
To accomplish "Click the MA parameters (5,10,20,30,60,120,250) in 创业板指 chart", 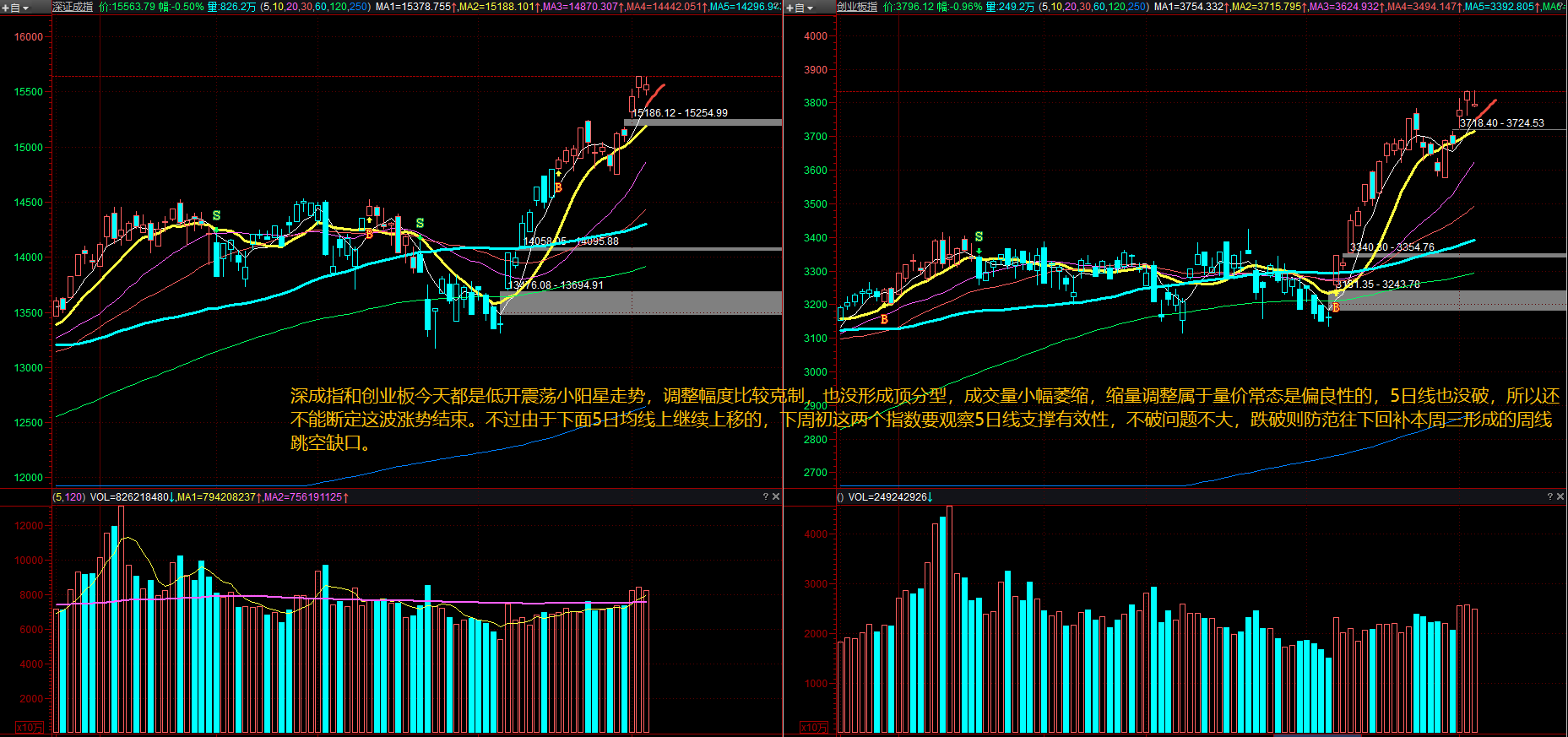I will click(x=1093, y=7).
